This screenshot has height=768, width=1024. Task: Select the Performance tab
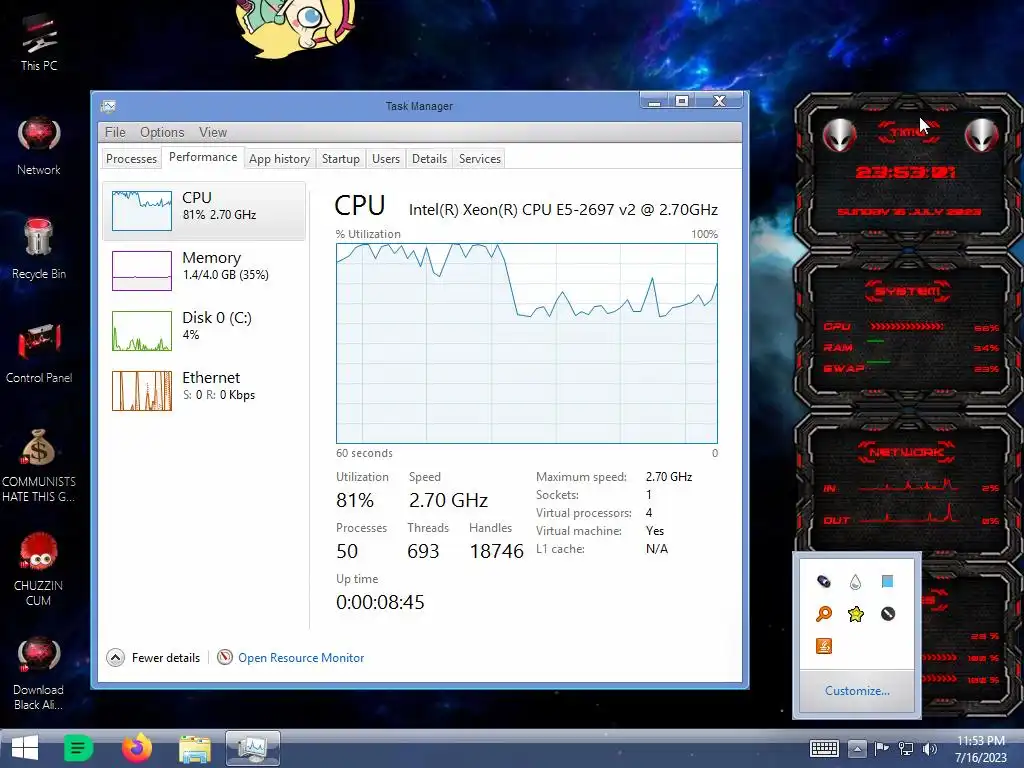[x=203, y=157]
